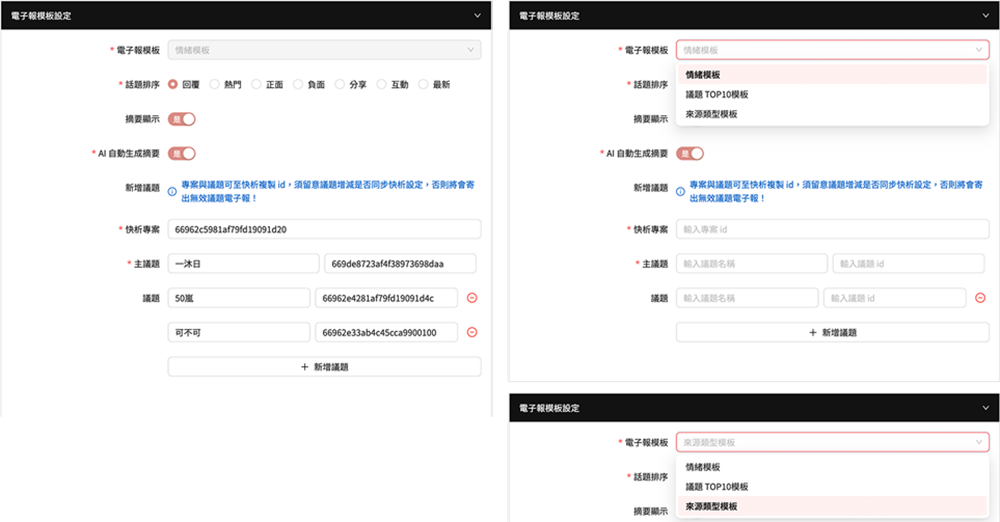This screenshot has height=522, width=1000.
Task: Select the 熱門 sorting option
Action: pos(215,85)
